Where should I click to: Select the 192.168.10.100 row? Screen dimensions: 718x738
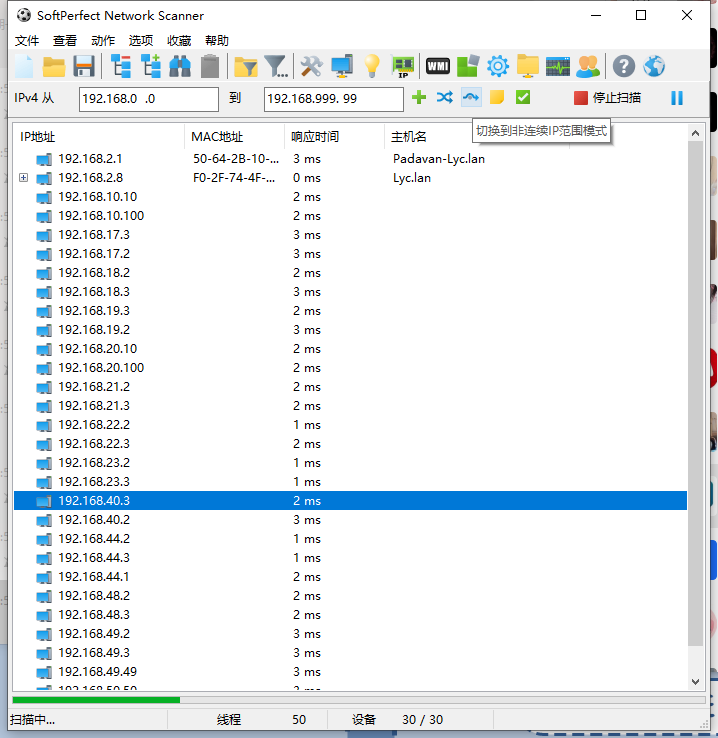point(350,216)
